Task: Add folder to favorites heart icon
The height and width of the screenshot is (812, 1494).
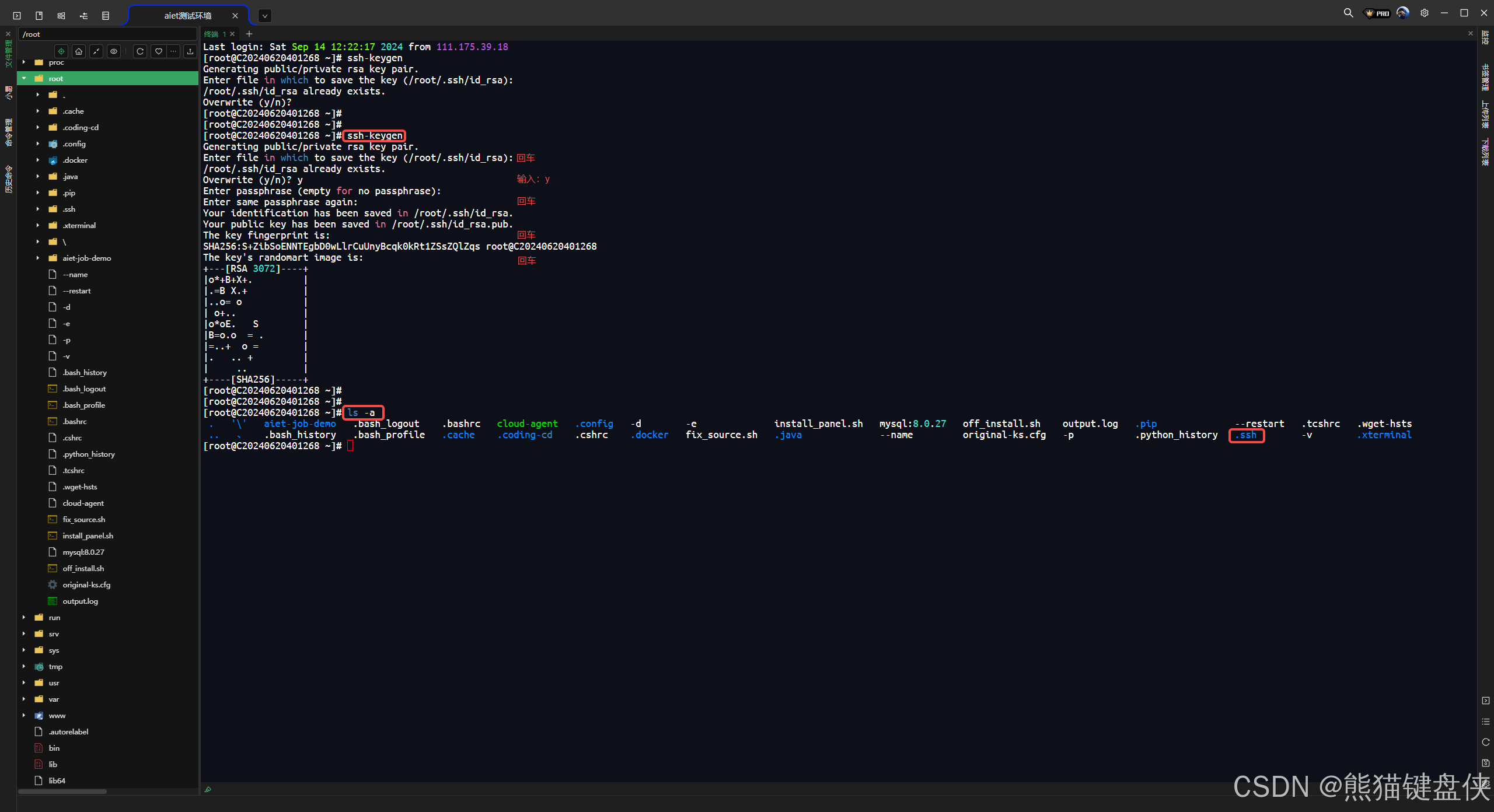Action: pos(159,51)
